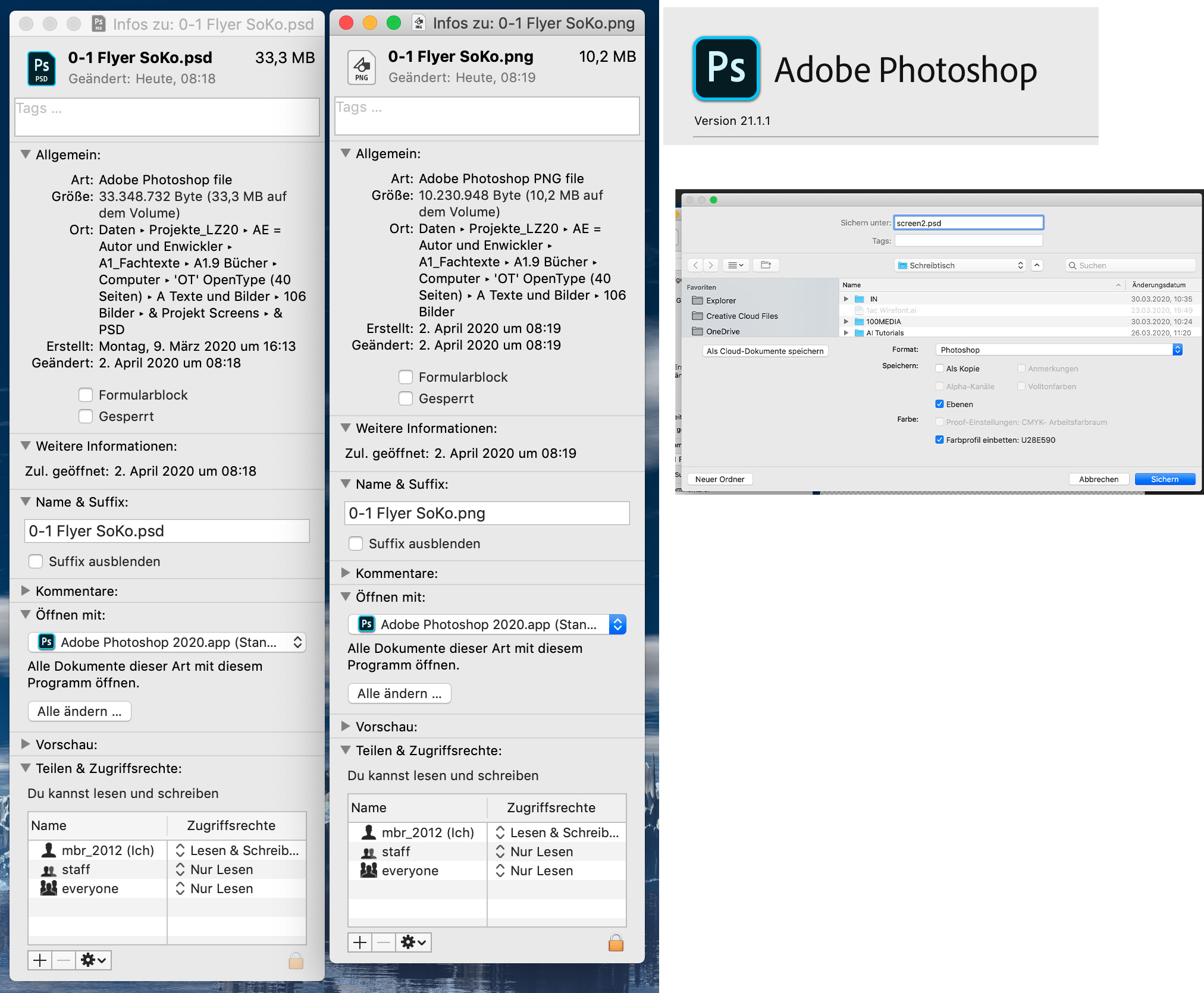Collapse Allgemein section in PSD info window
Image resolution: width=1204 pixels, height=993 pixels.
click(26, 155)
